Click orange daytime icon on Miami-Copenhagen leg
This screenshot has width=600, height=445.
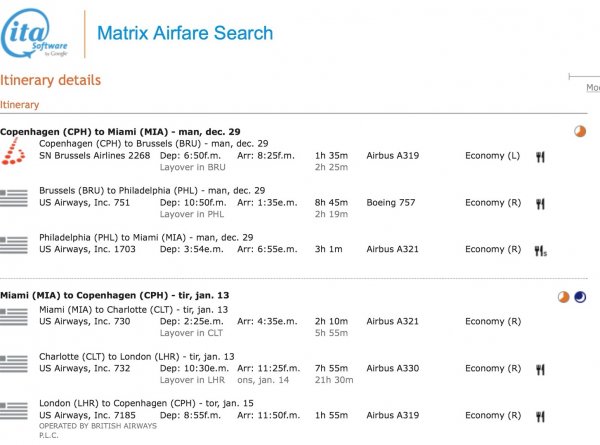pyautogui.click(x=565, y=296)
